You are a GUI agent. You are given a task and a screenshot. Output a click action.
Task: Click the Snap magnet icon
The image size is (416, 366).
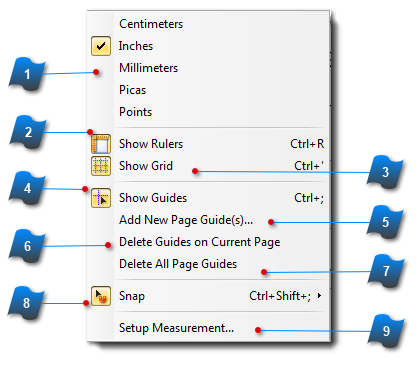[101, 296]
